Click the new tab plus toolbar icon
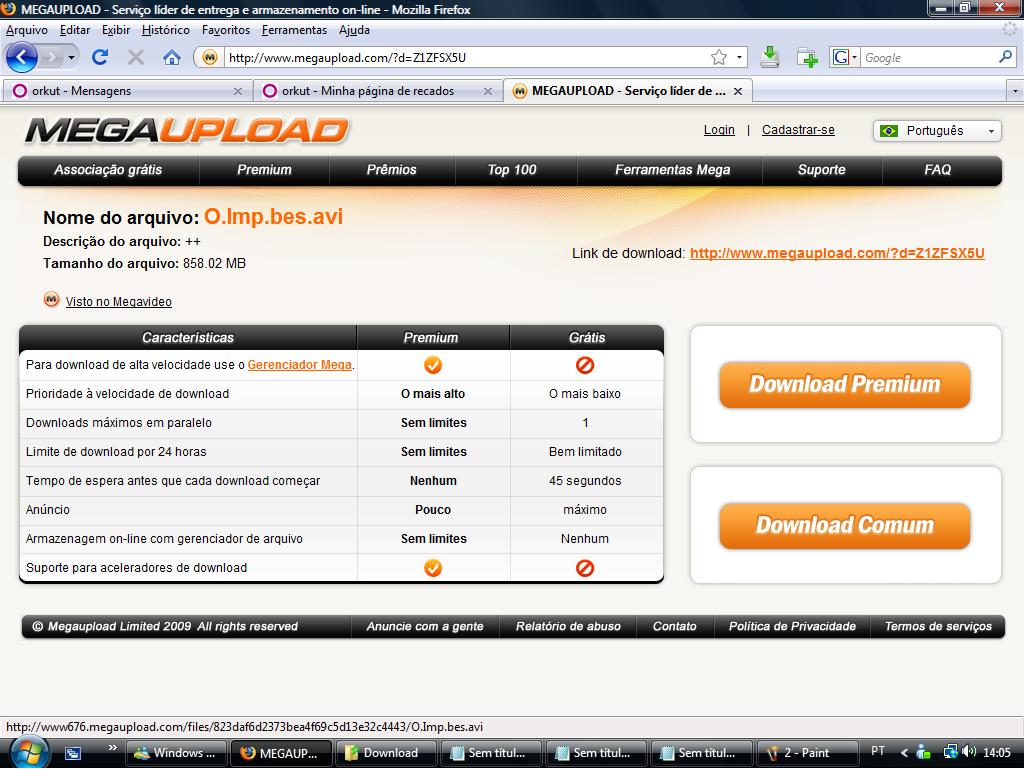 807,58
